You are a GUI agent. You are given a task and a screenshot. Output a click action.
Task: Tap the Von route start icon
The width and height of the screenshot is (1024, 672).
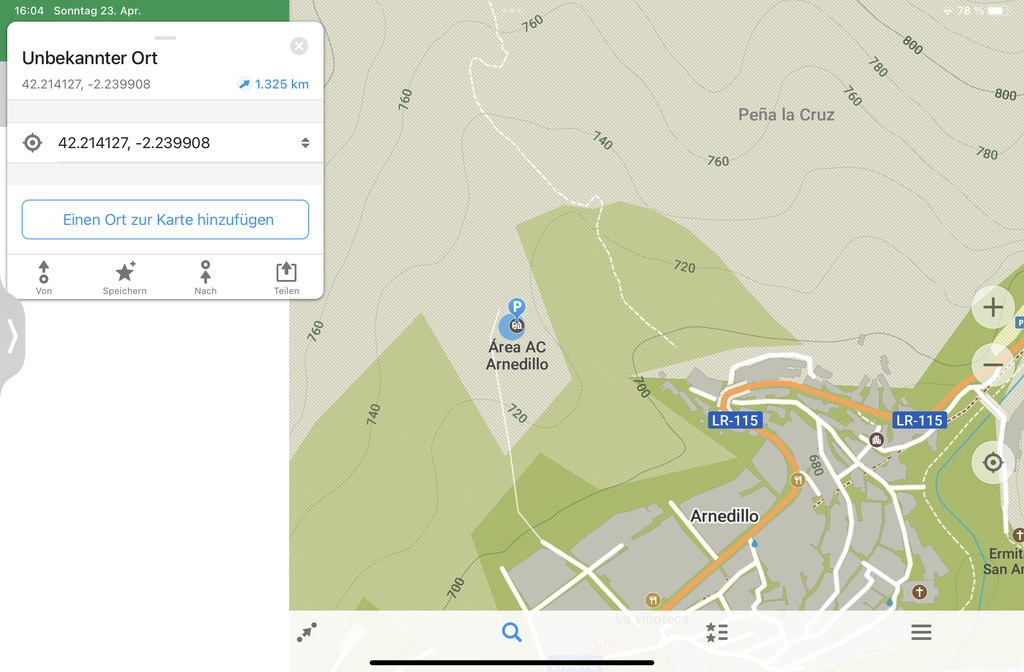44,278
